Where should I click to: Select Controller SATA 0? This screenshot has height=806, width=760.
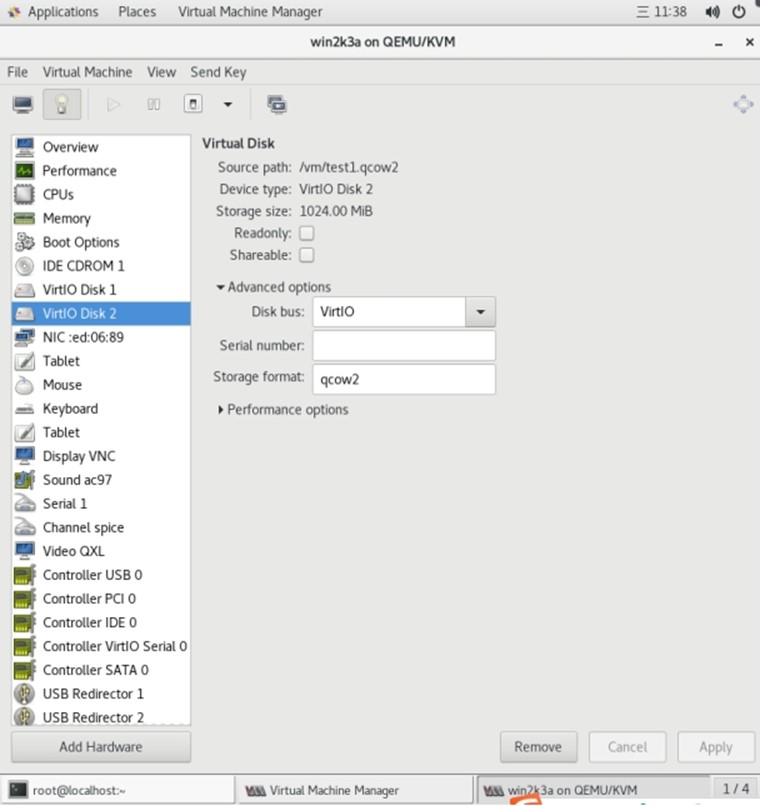click(x=101, y=670)
